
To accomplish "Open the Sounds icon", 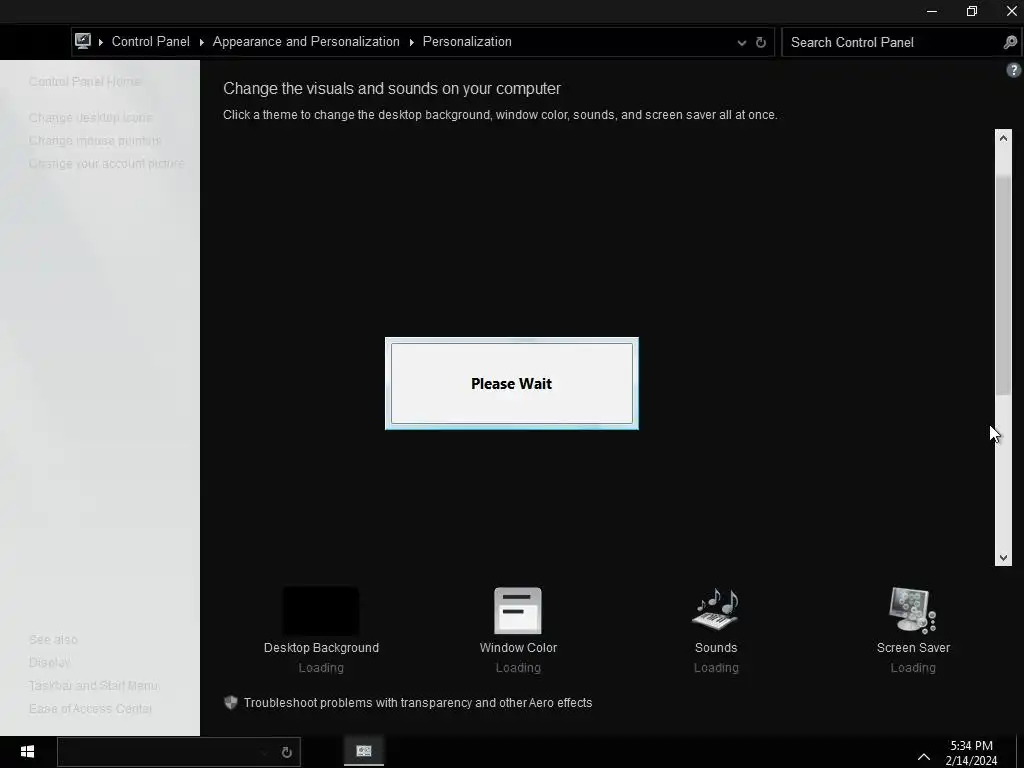I will [716, 609].
